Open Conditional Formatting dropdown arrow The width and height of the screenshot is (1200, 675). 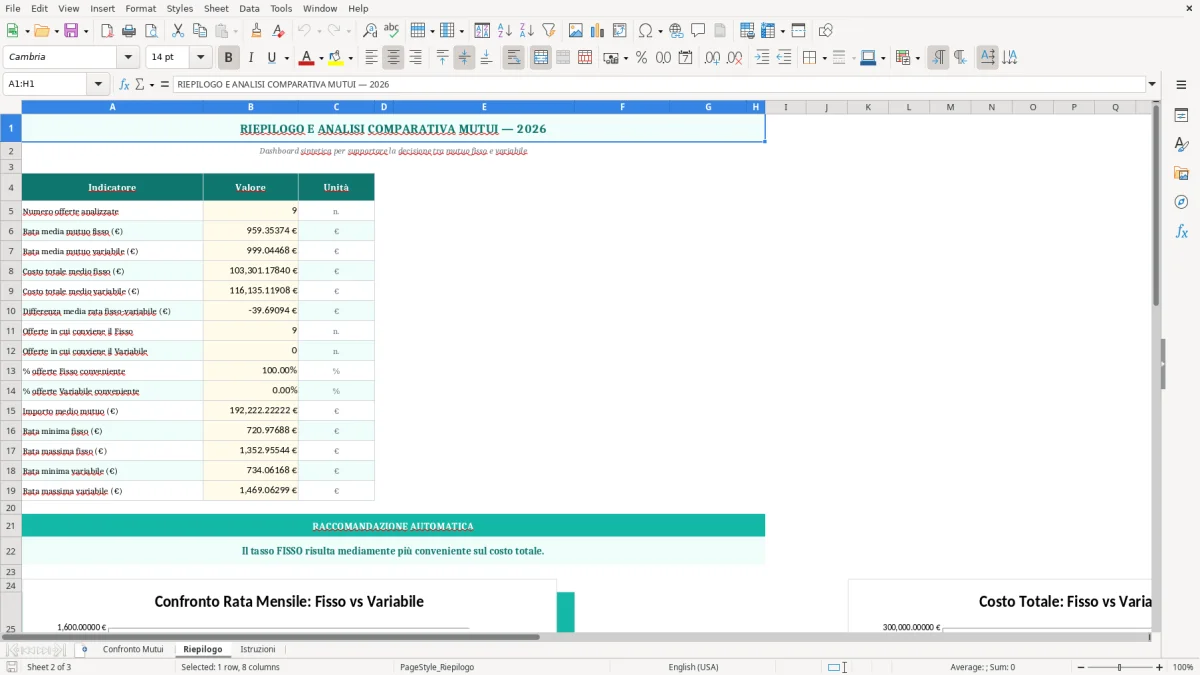[917, 58]
